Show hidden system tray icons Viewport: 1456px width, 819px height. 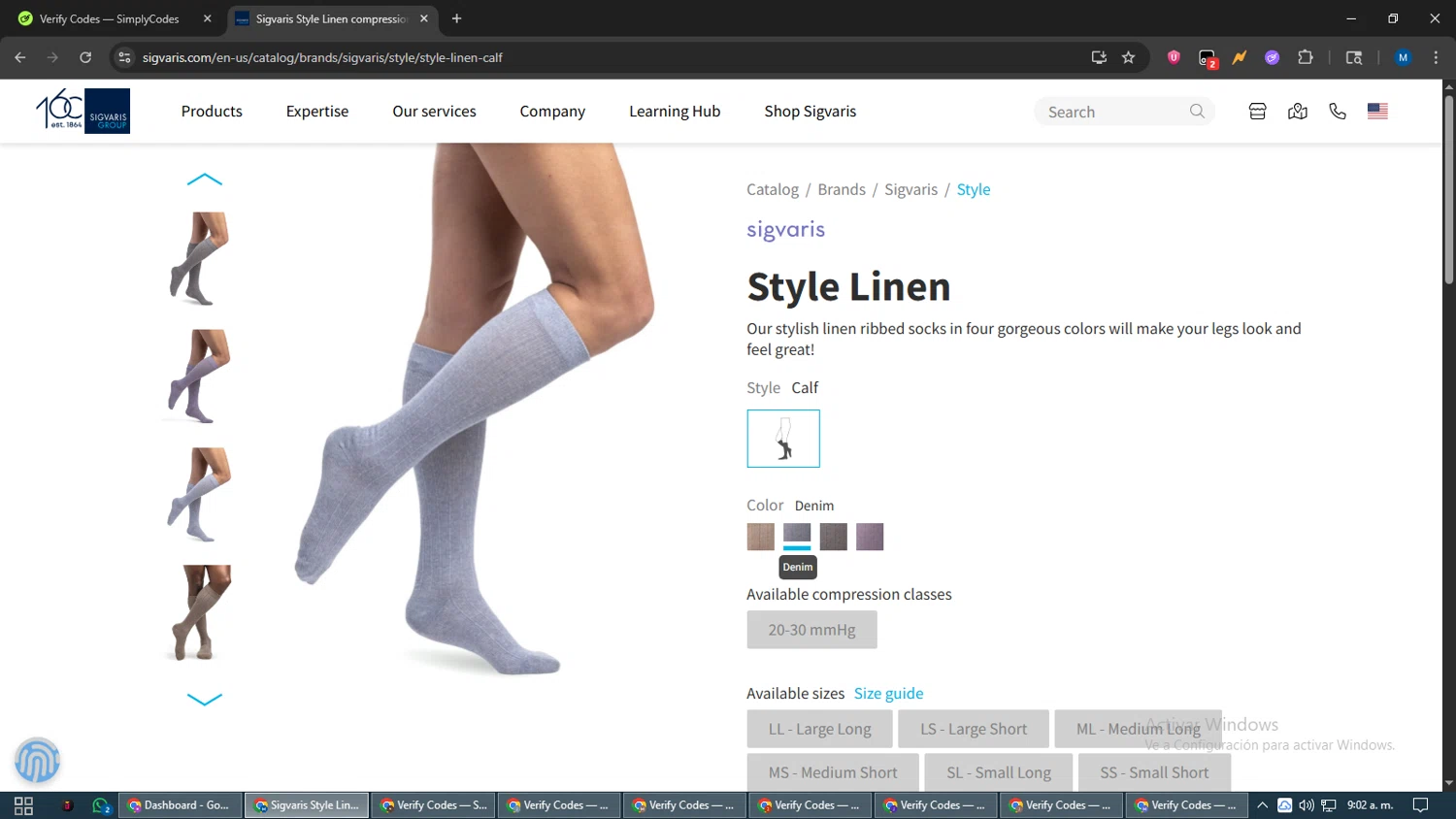coord(1263,805)
